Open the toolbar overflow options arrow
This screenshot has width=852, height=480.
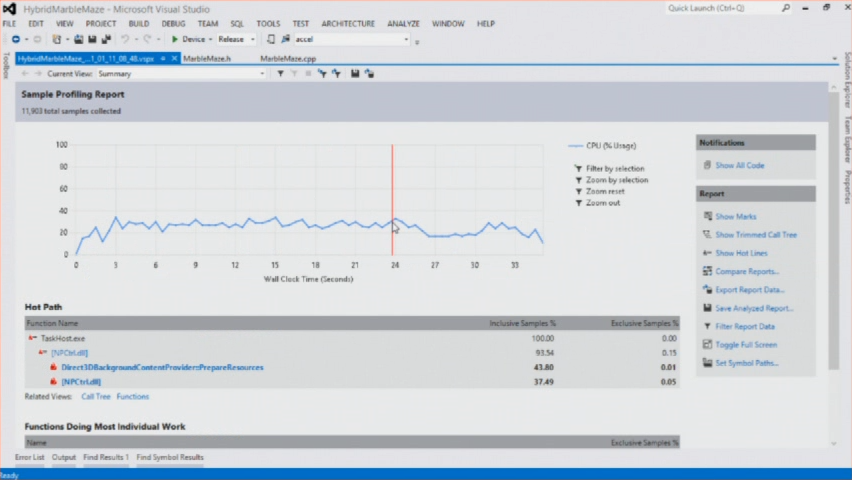pos(417,41)
